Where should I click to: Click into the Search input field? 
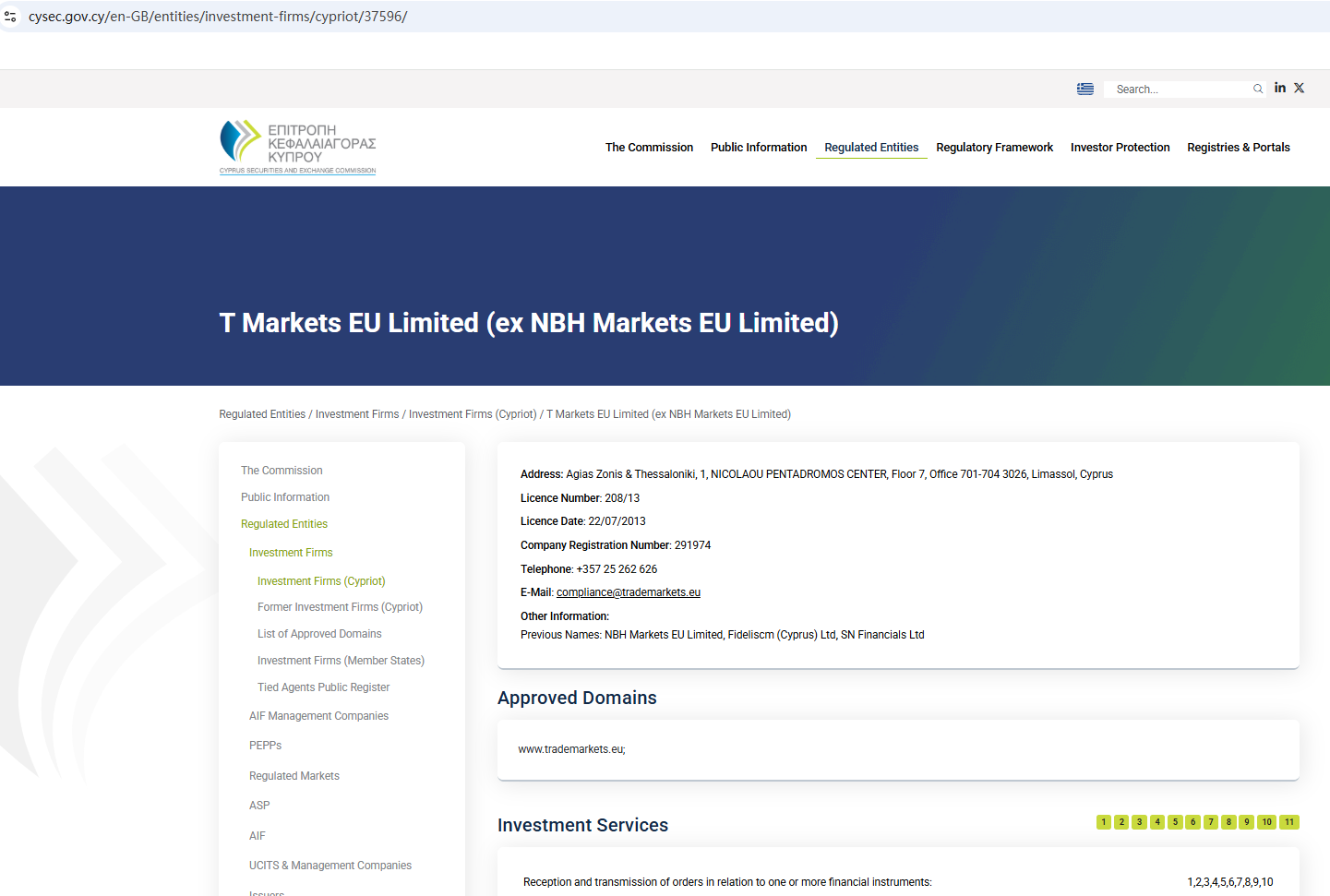point(1177,90)
